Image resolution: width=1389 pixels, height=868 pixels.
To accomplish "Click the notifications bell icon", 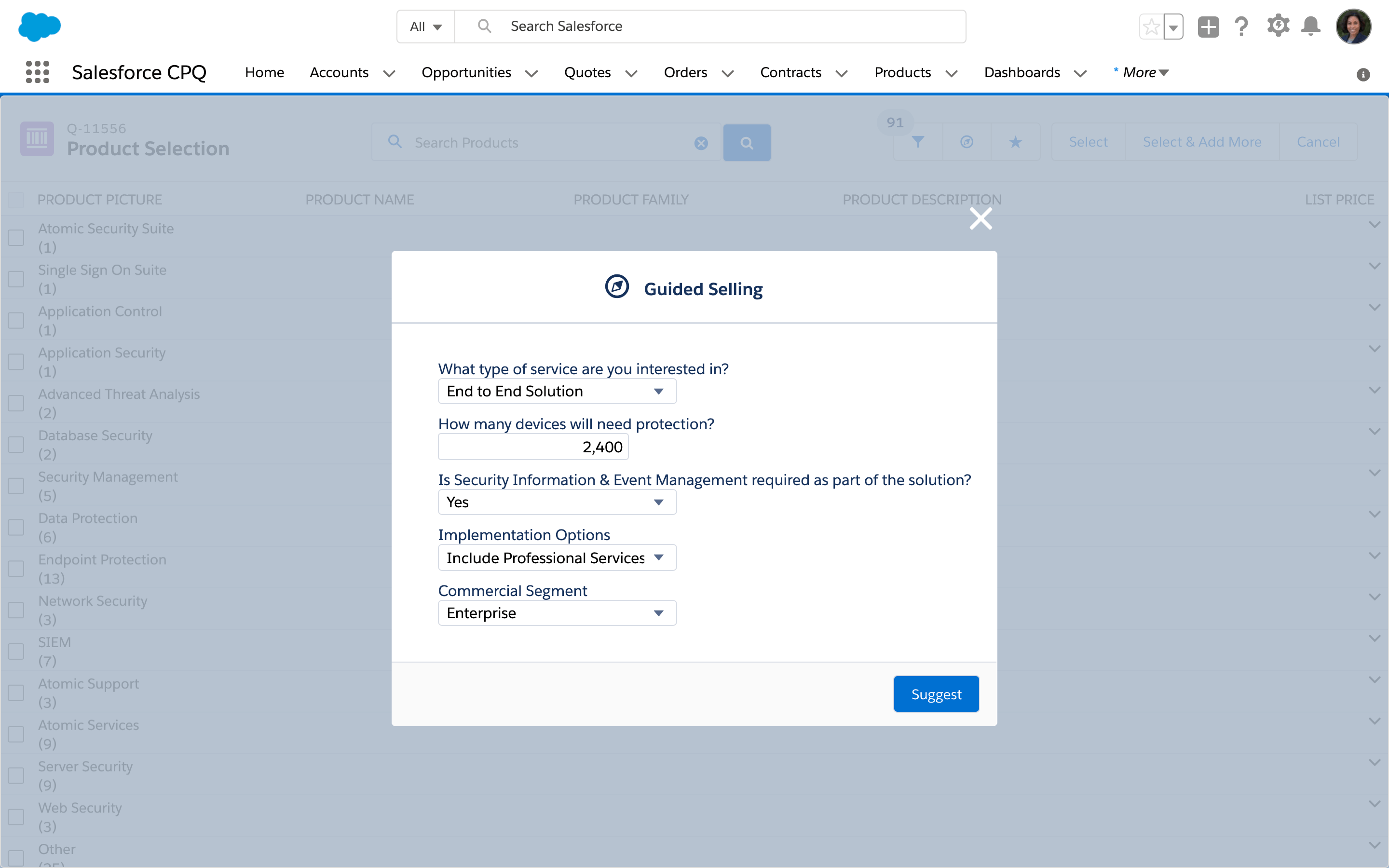I will (x=1312, y=26).
